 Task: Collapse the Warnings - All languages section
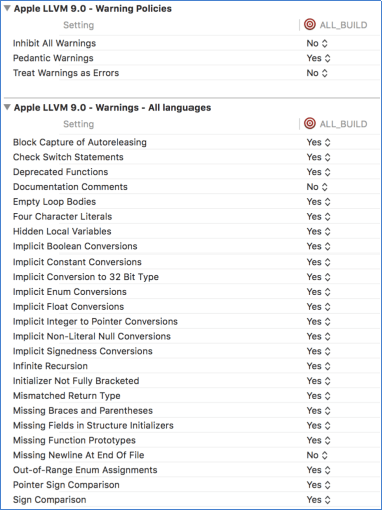point(7,107)
